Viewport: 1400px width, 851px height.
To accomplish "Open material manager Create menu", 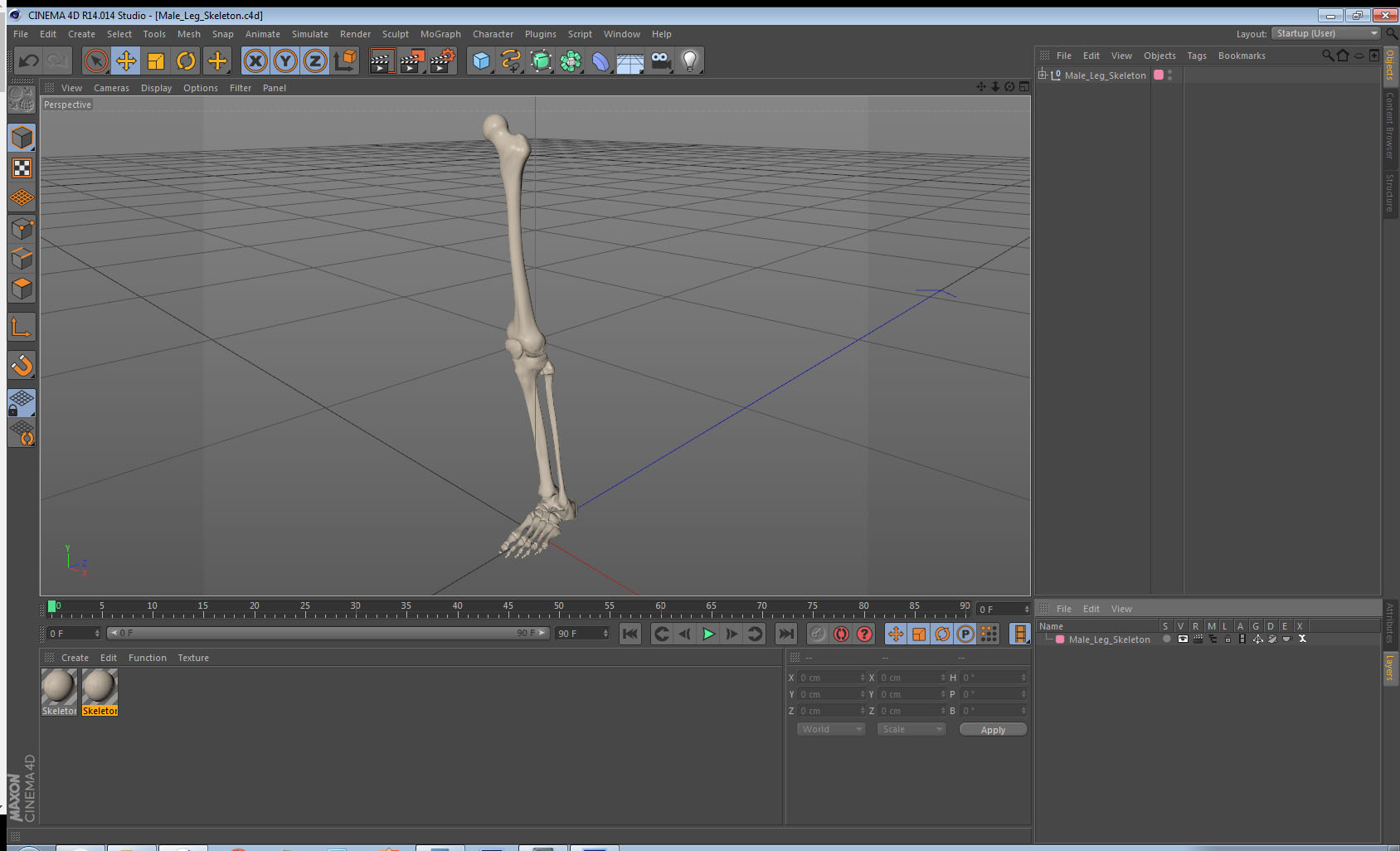I will [75, 658].
